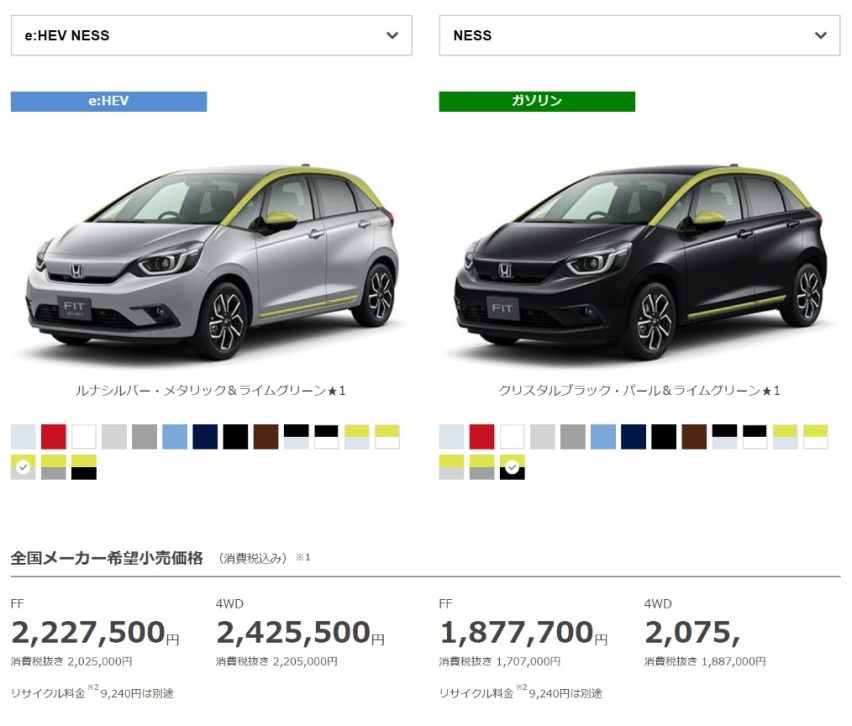Click color name クリスタルブラック・パール&ライムグリーン
Image resolution: width=852 pixels, height=726 pixels.
[x=639, y=391]
